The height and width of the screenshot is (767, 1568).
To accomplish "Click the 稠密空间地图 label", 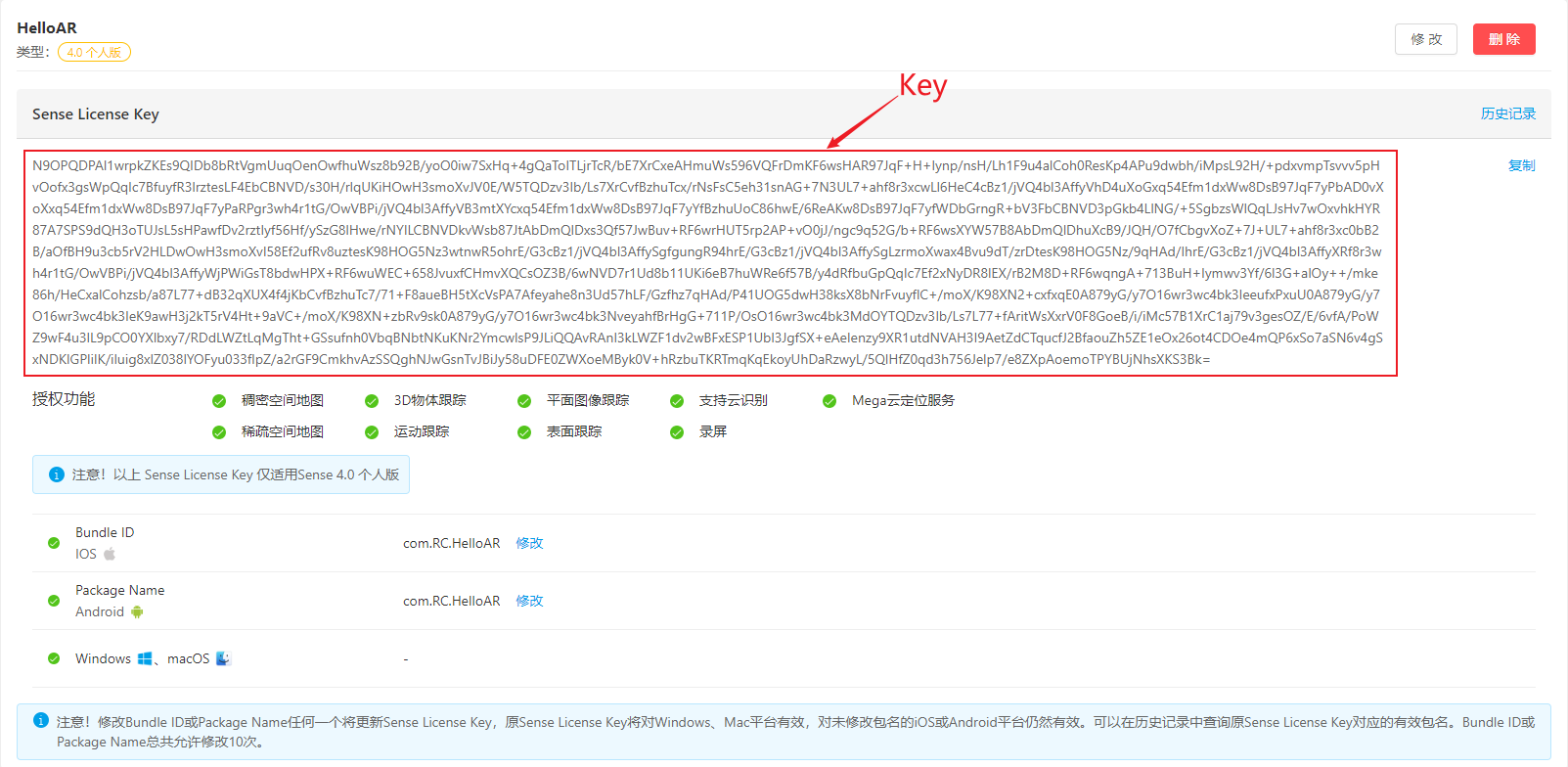I will pos(283,400).
